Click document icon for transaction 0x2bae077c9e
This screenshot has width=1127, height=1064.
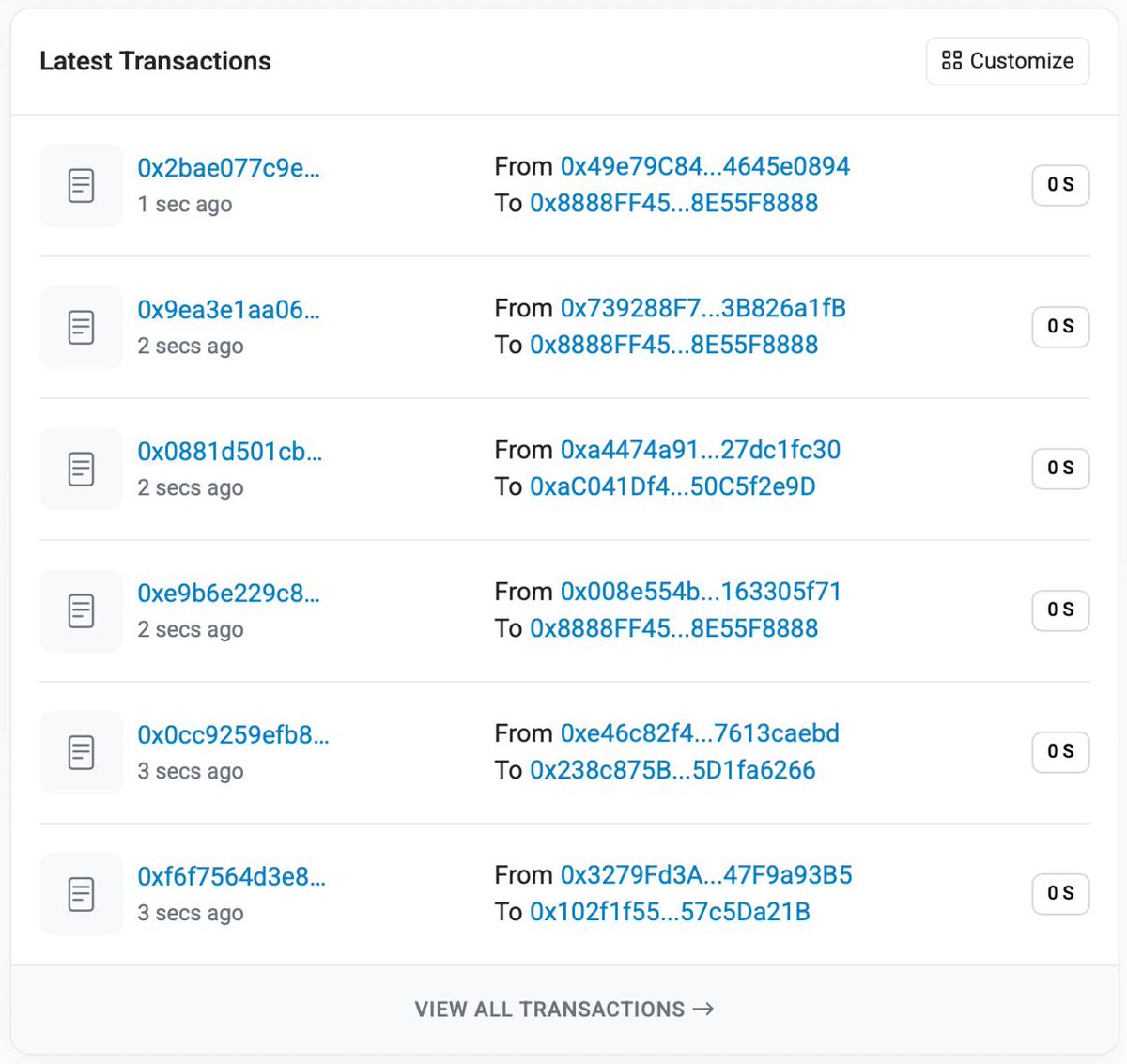[x=82, y=185]
